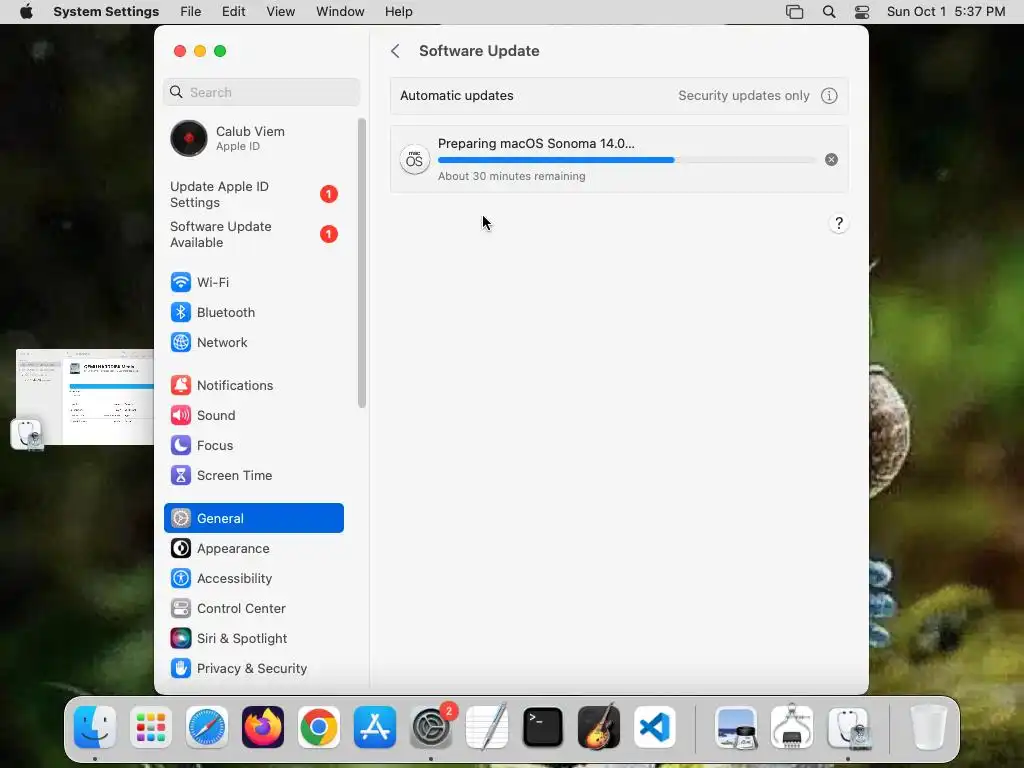Click the Sonoma update progress bar

(626, 160)
